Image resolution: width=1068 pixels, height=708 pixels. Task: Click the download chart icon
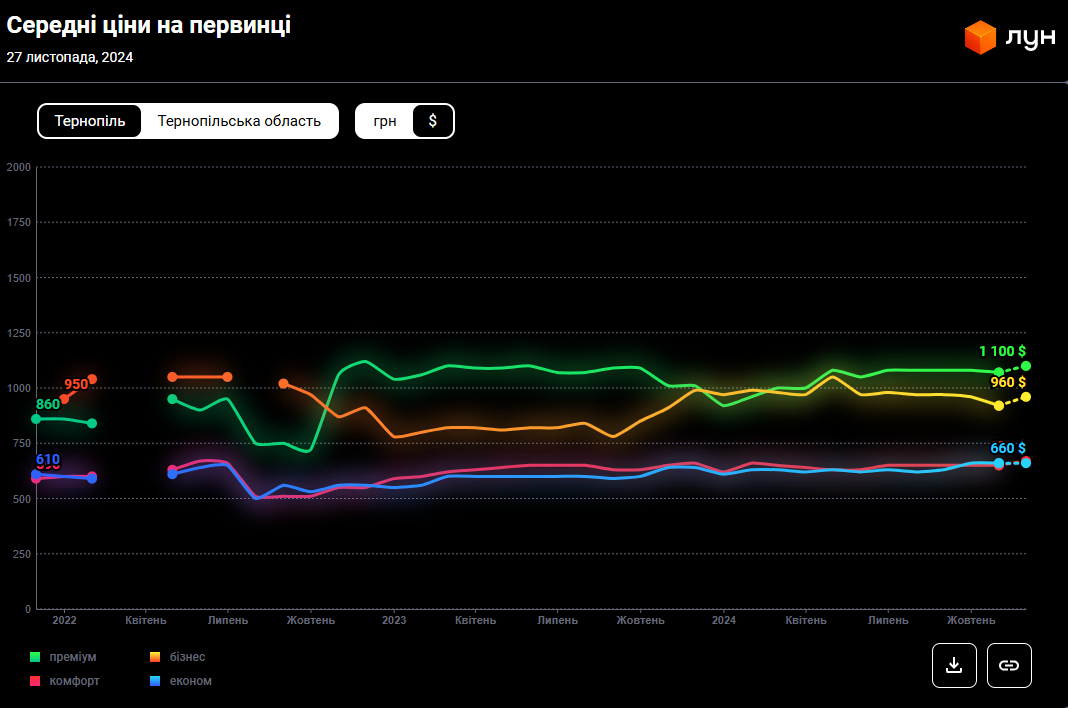point(954,665)
